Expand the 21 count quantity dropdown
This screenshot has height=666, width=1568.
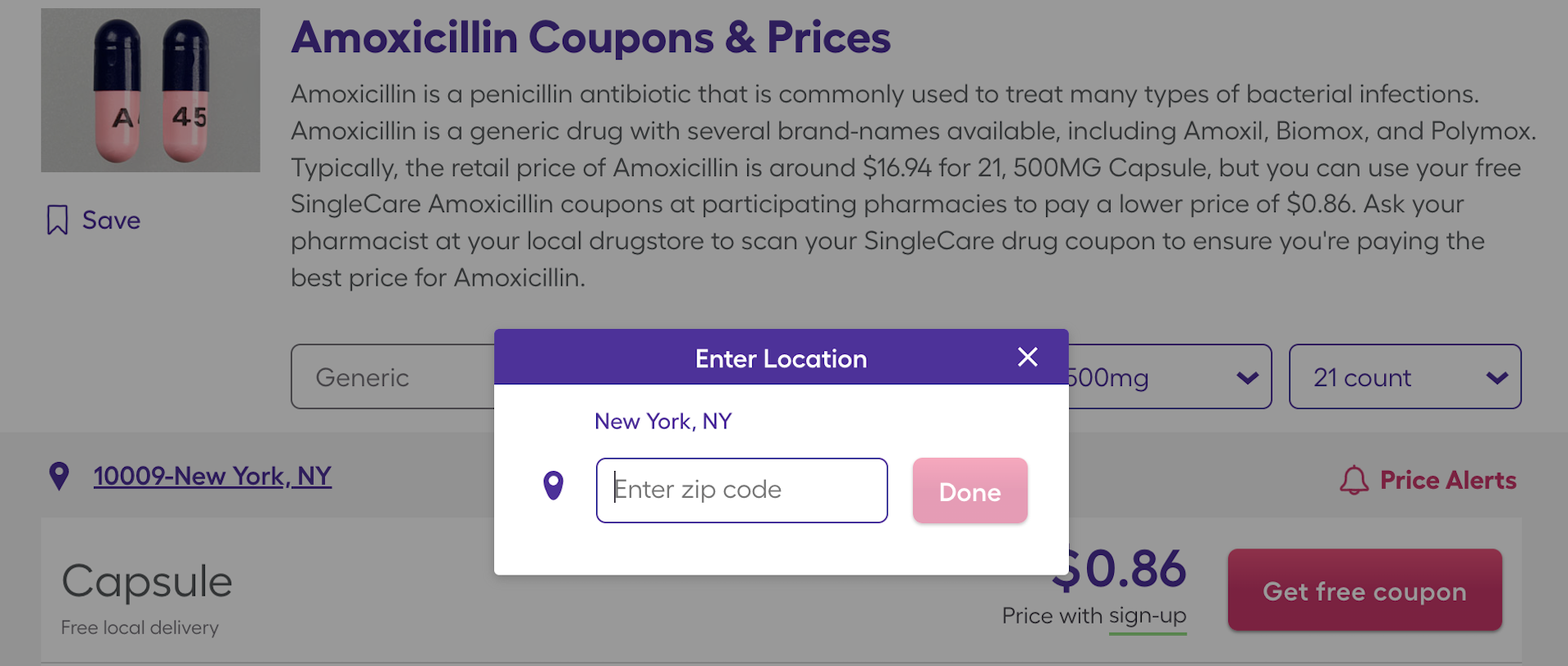(x=1405, y=377)
